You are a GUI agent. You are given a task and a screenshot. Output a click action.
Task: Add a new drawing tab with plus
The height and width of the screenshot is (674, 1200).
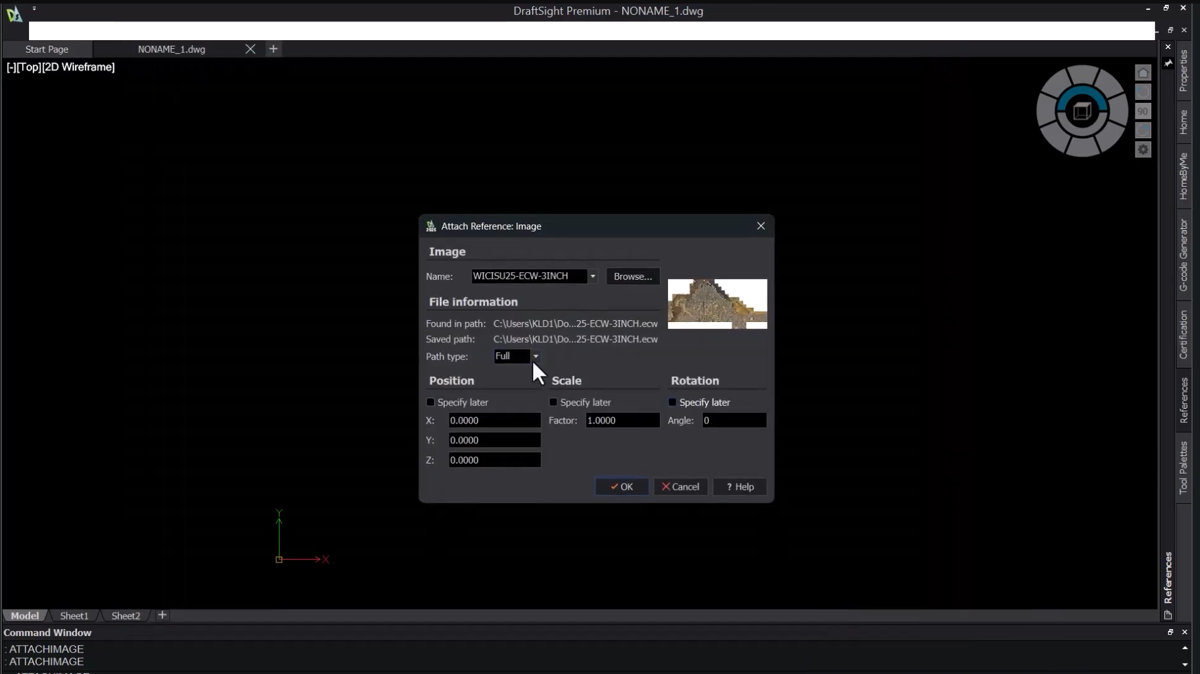click(x=273, y=49)
